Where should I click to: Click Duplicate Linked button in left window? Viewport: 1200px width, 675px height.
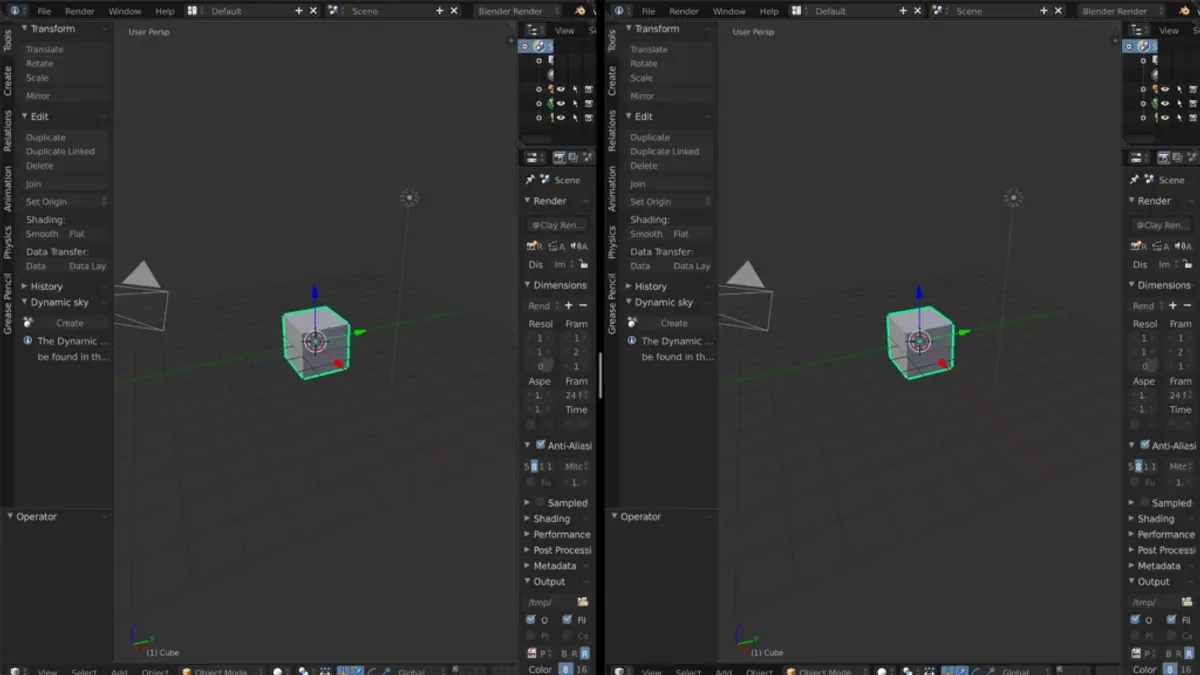(66, 152)
